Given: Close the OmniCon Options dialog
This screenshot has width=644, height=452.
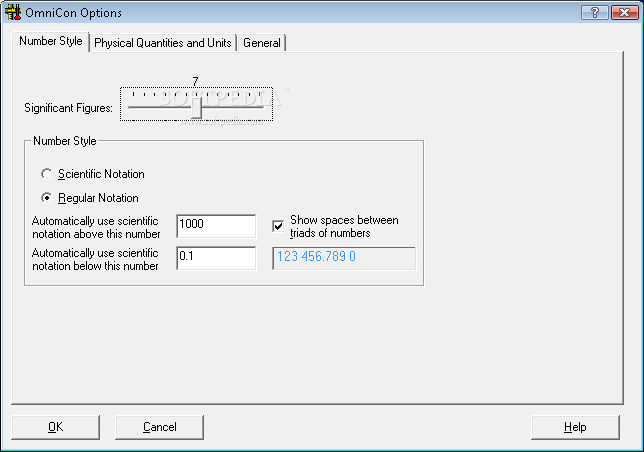Looking at the screenshot, I should (625, 12).
